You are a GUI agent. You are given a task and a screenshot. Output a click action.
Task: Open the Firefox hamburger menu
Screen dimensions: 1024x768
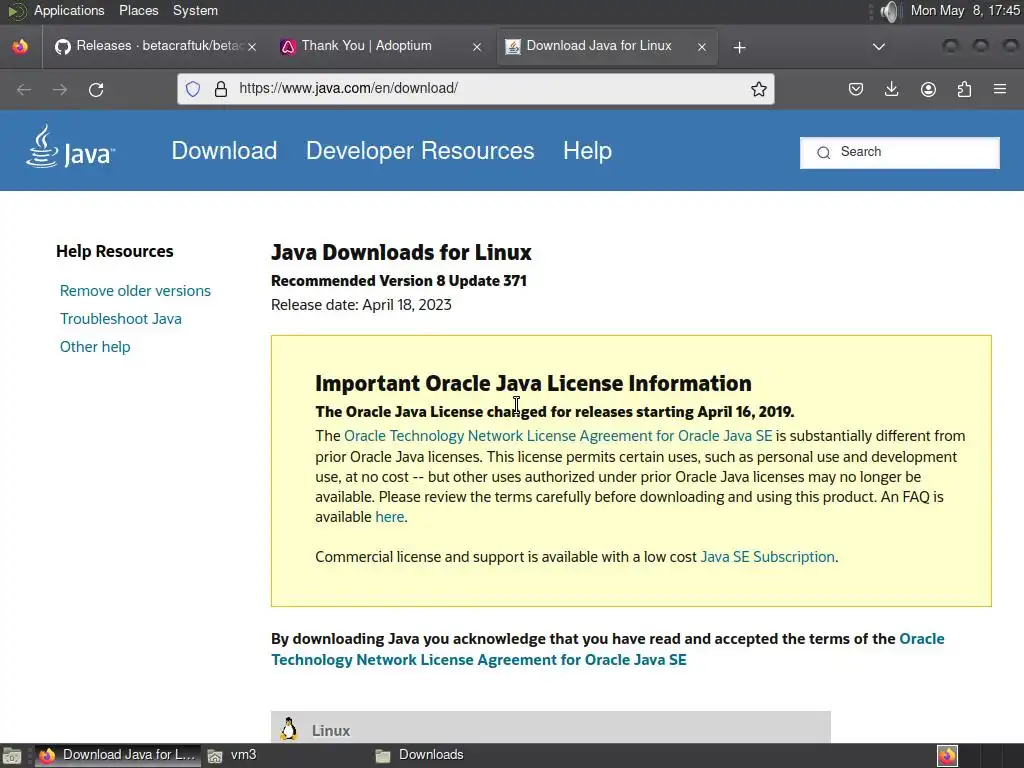(x=1000, y=89)
